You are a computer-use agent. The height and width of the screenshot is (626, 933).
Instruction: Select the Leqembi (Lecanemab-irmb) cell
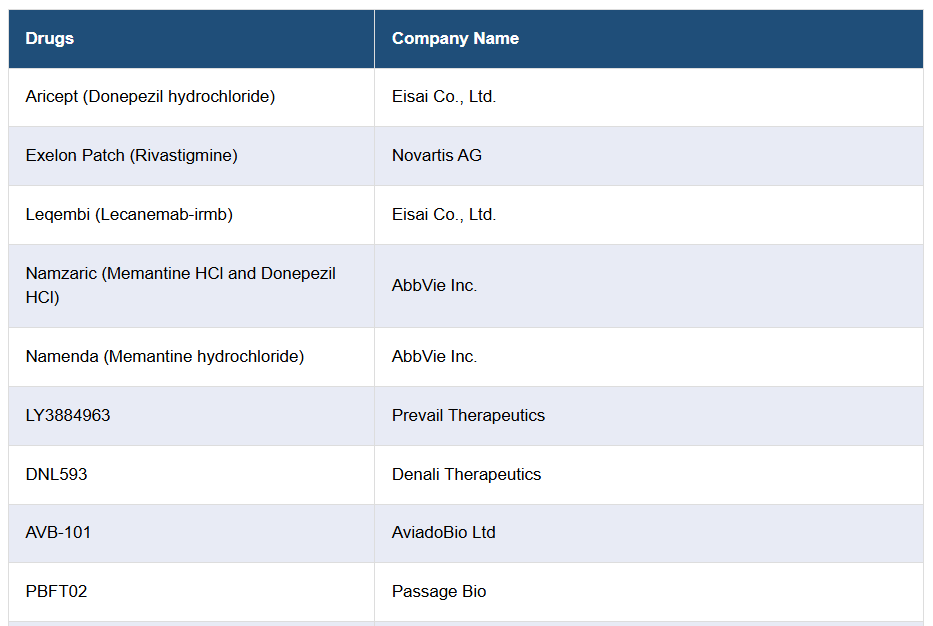(x=129, y=215)
